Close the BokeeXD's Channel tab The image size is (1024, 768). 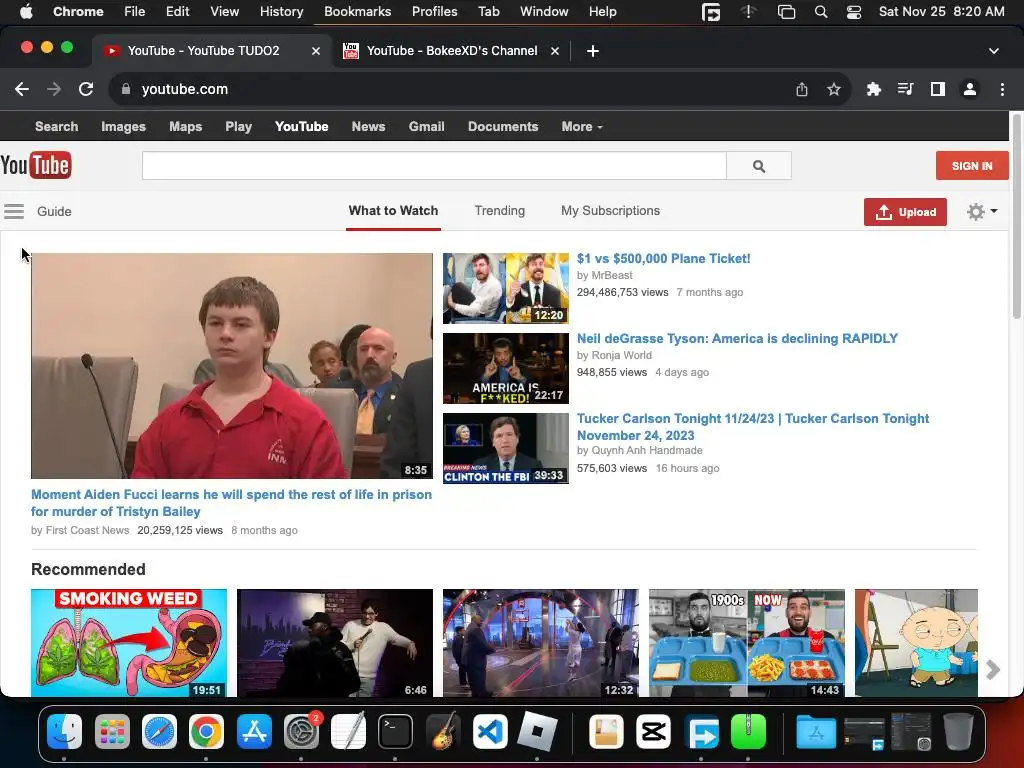point(554,51)
